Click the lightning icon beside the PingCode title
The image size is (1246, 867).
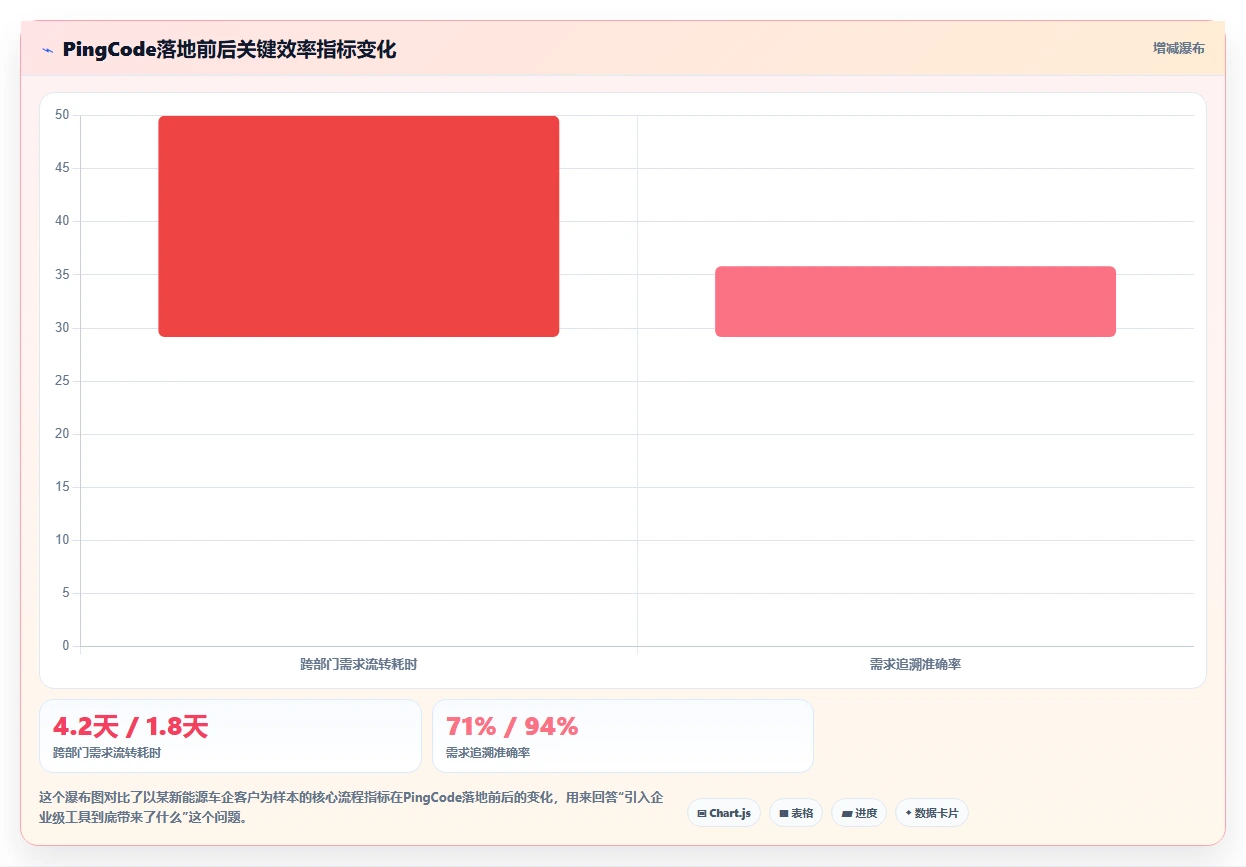47,50
